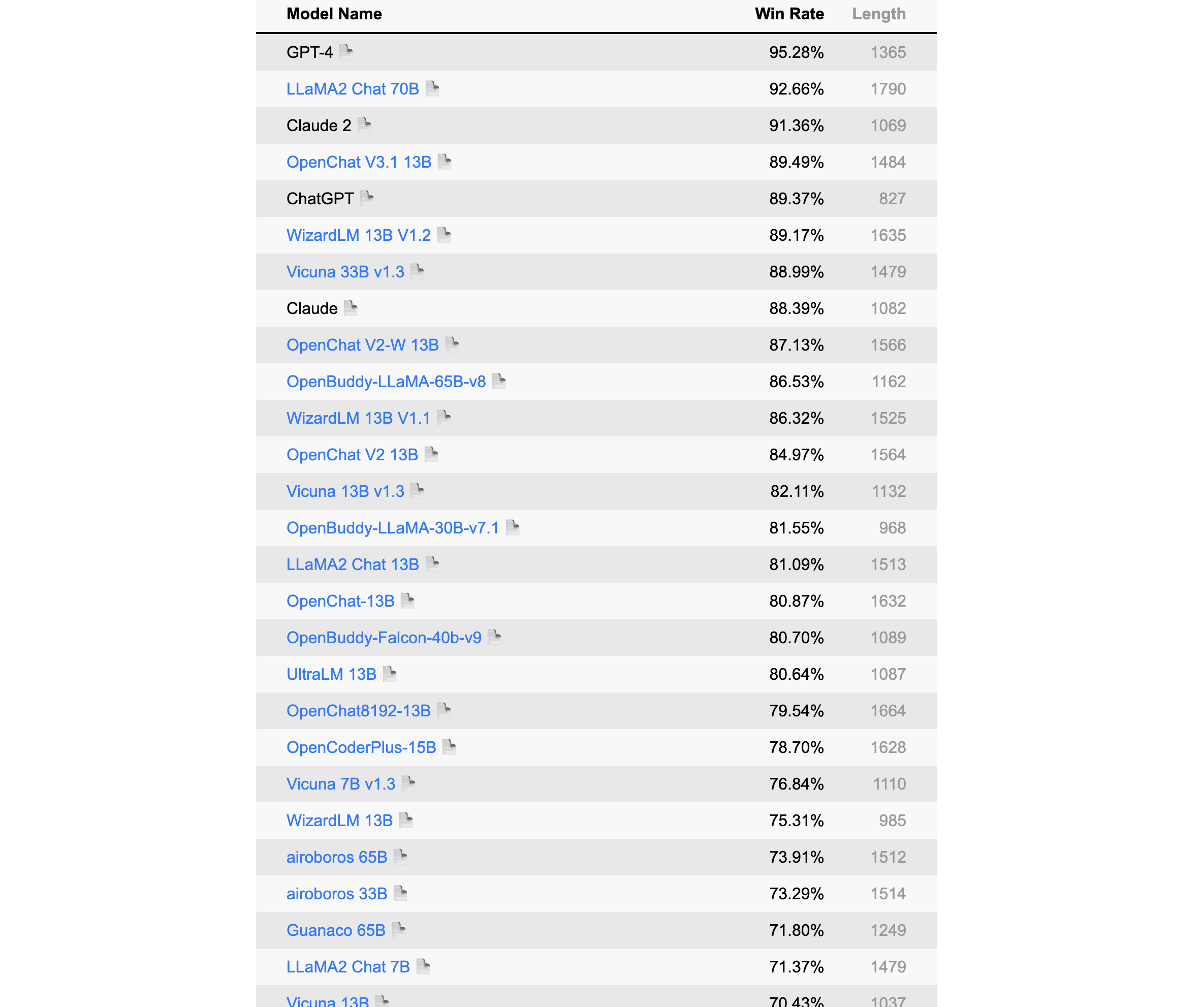This screenshot has height=1007, width=1204.
Task: Open the file icon next to airoboros 33B
Action: click(400, 894)
